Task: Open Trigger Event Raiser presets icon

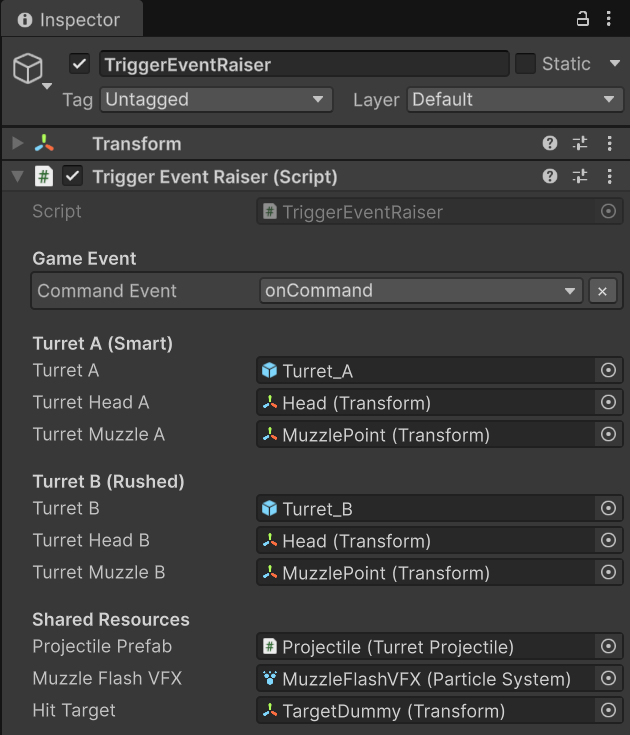Action: 580,177
